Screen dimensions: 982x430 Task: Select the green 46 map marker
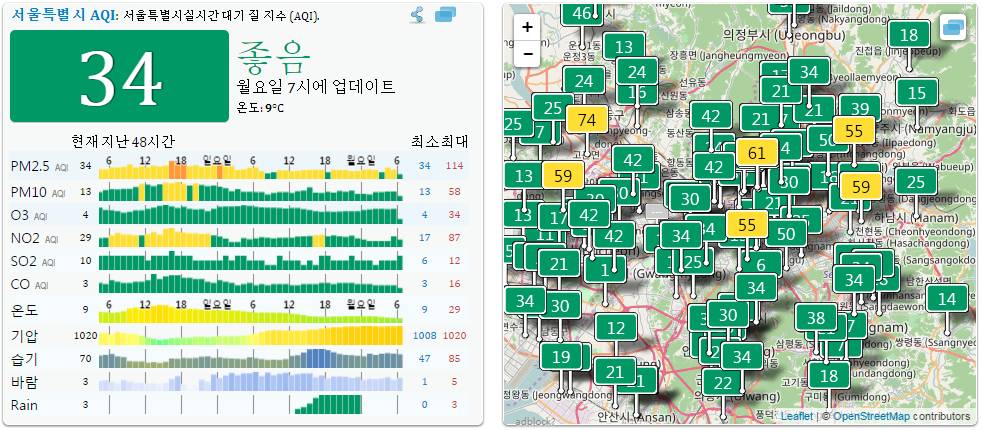pyautogui.click(x=582, y=13)
